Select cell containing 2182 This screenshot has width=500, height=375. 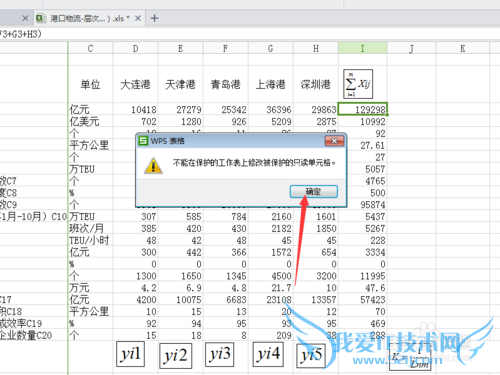270,229
